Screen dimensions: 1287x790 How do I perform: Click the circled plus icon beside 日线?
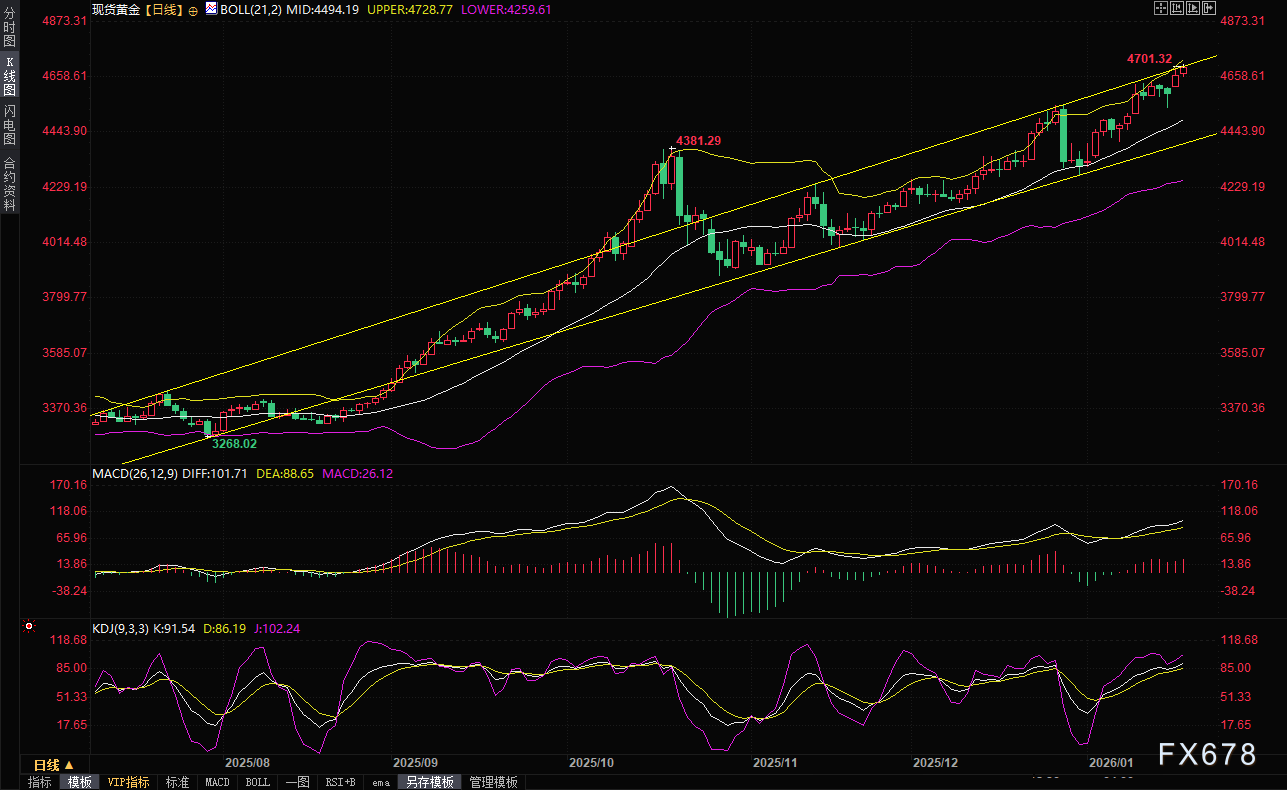coord(193,9)
